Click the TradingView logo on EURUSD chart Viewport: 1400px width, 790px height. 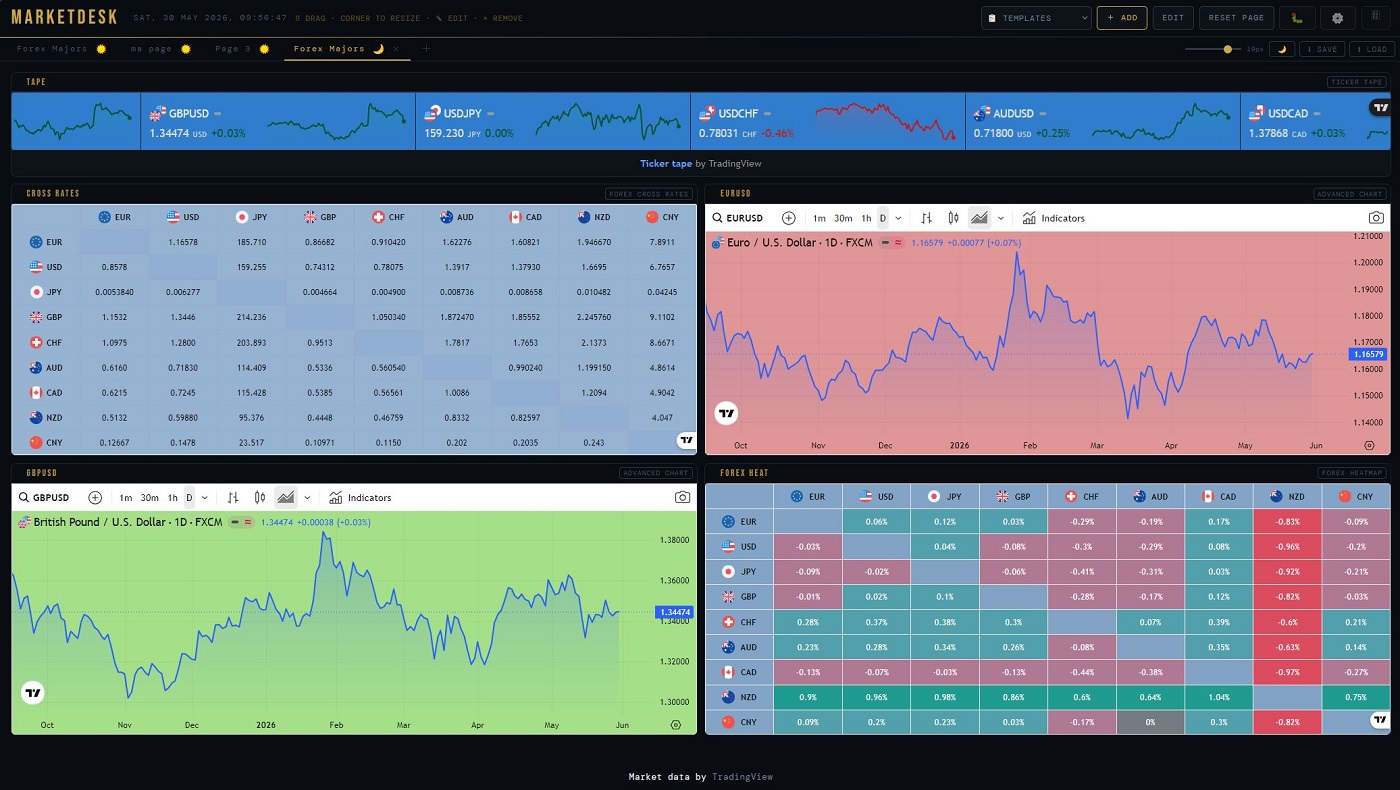[727, 413]
